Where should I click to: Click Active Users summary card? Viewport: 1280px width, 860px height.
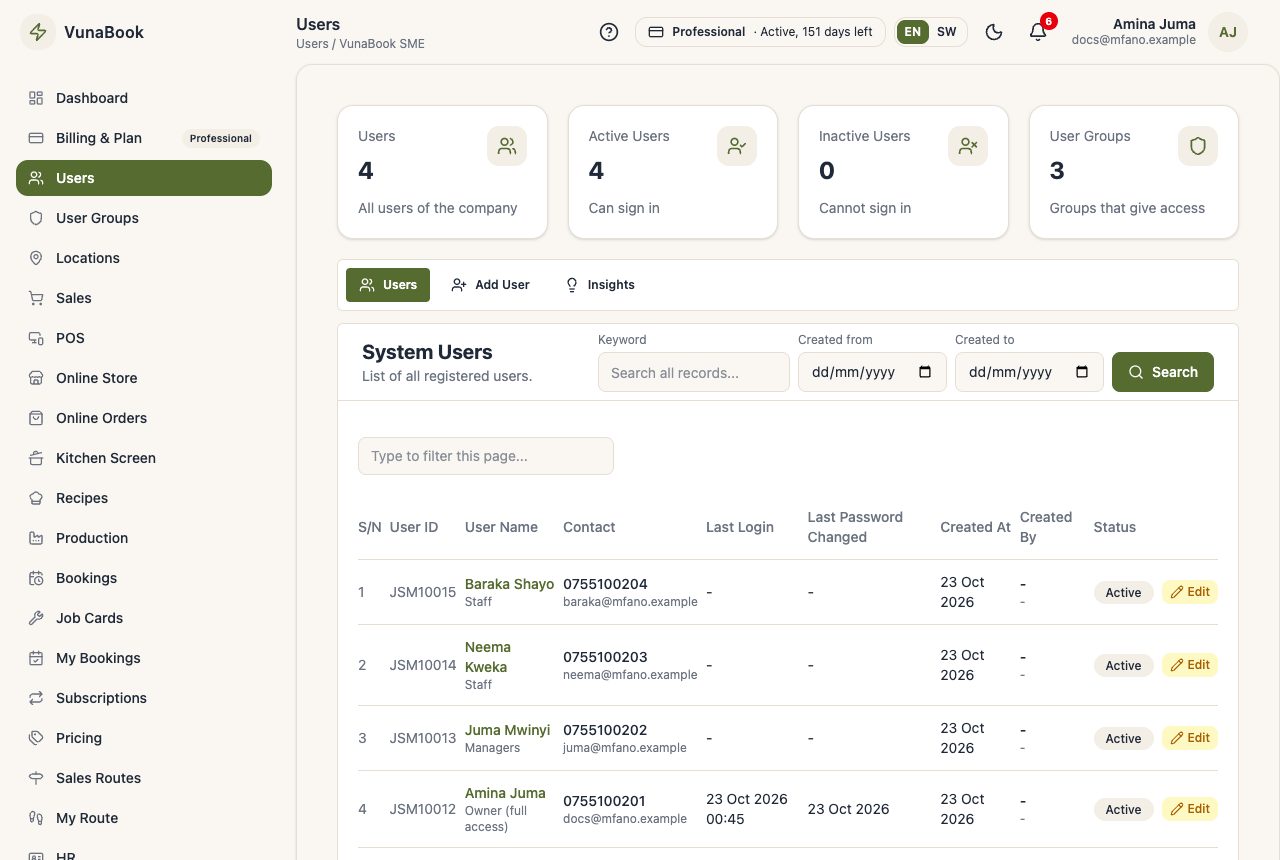pos(673,172)
